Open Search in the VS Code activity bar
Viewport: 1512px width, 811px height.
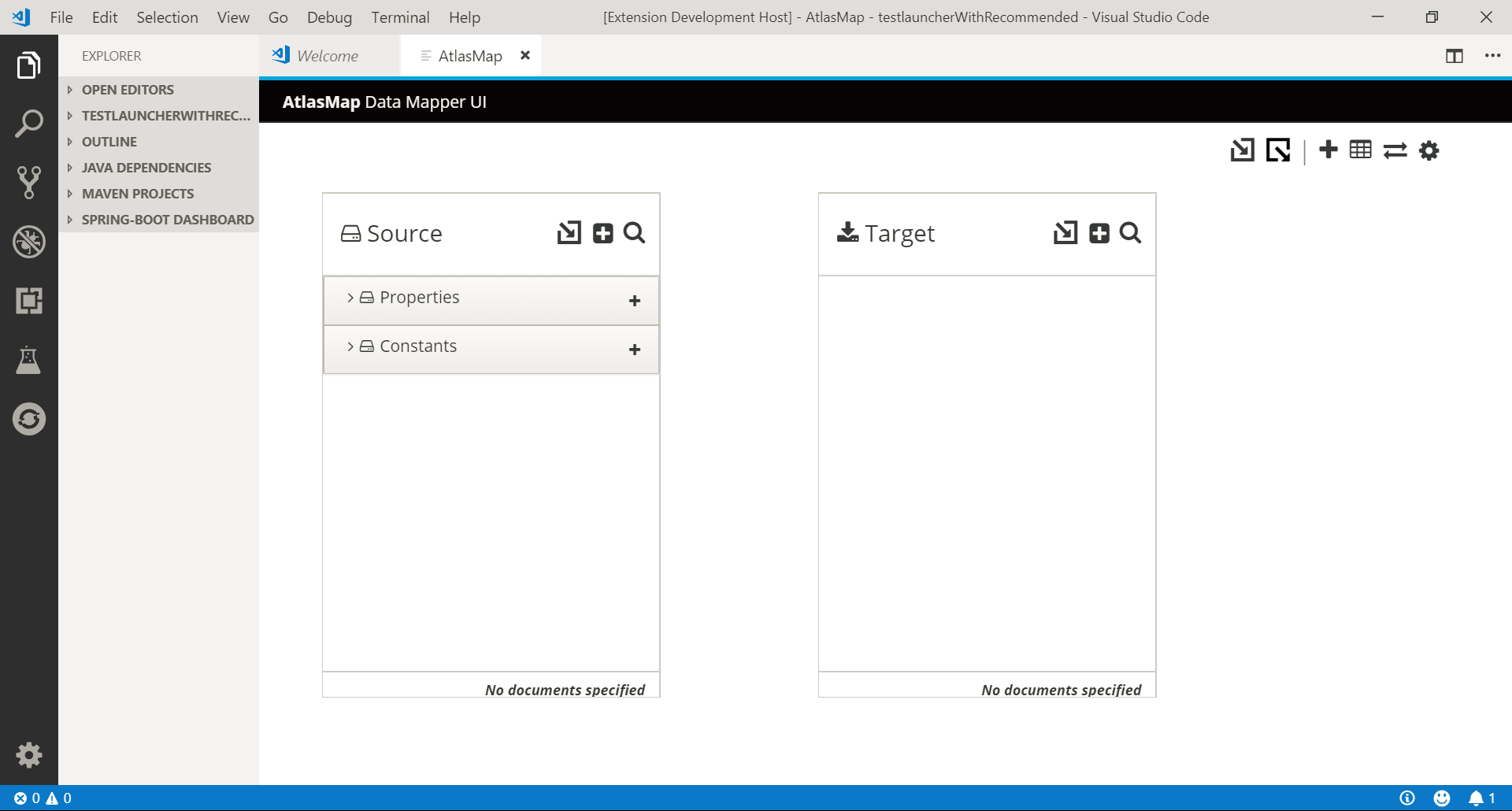(29, 123)
